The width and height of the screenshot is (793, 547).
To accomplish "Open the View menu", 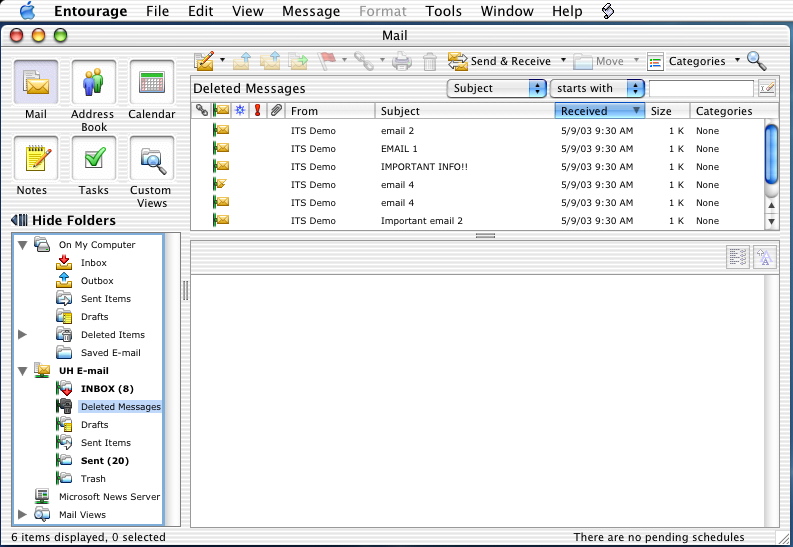I will coord(248,11).
